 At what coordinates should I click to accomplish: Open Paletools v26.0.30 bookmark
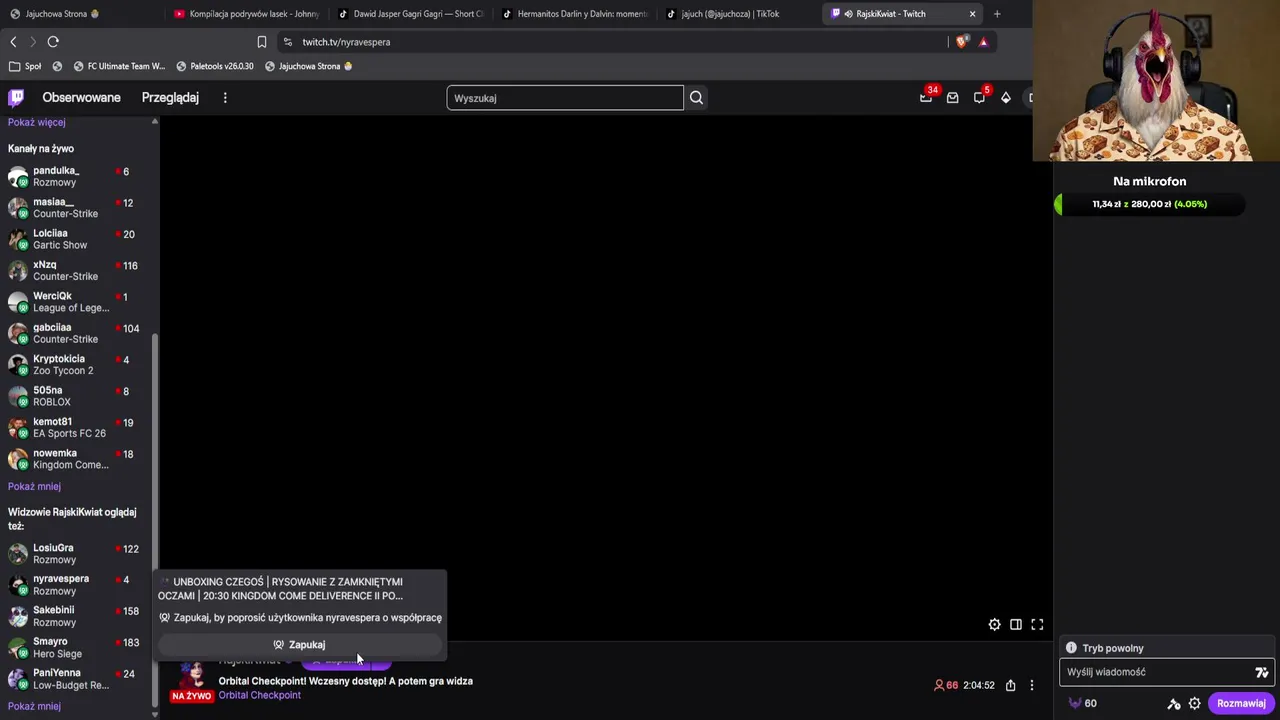pos(214,66)
